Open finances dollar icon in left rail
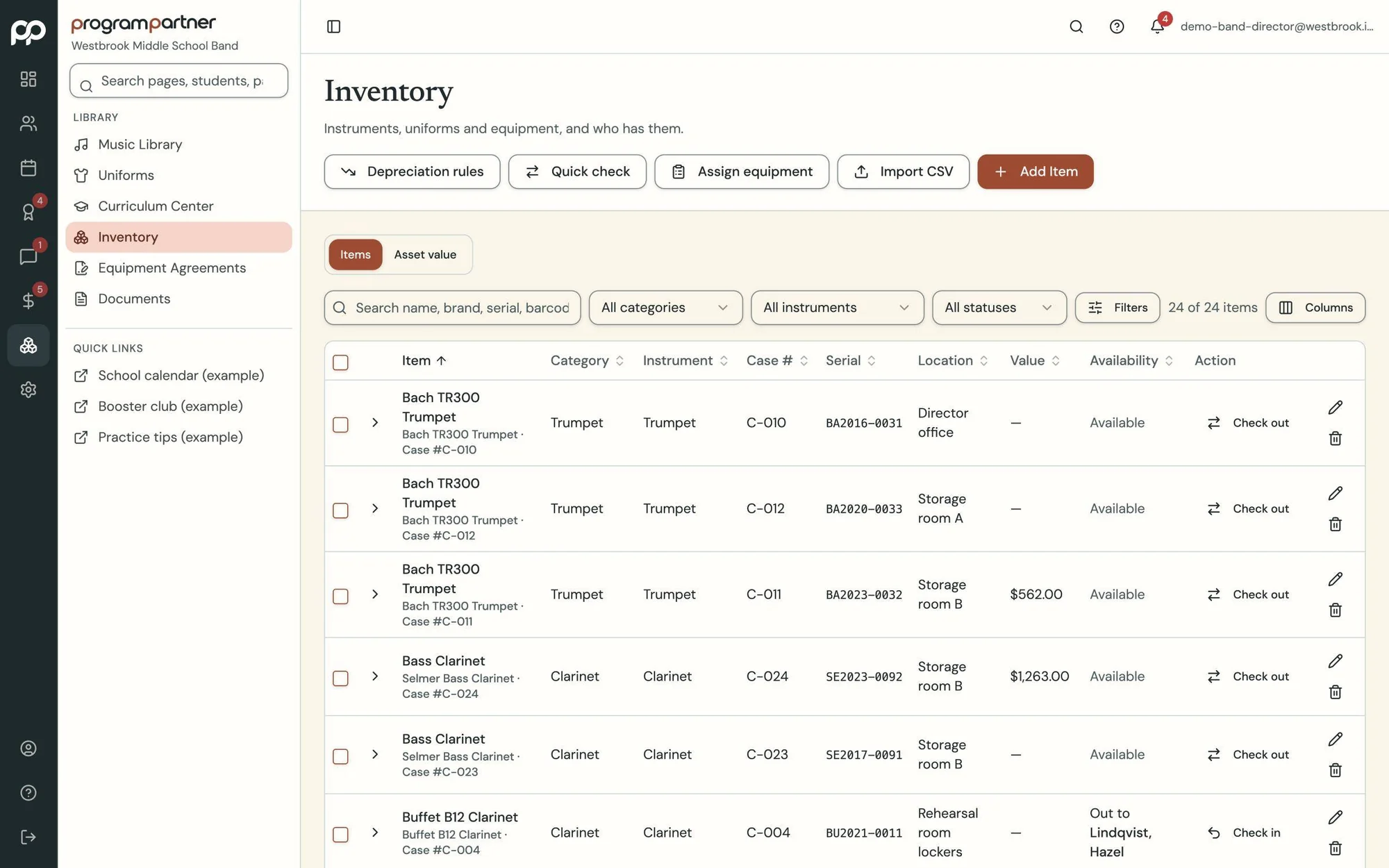This screenshot has height=868, width=1389. (28, 301)
